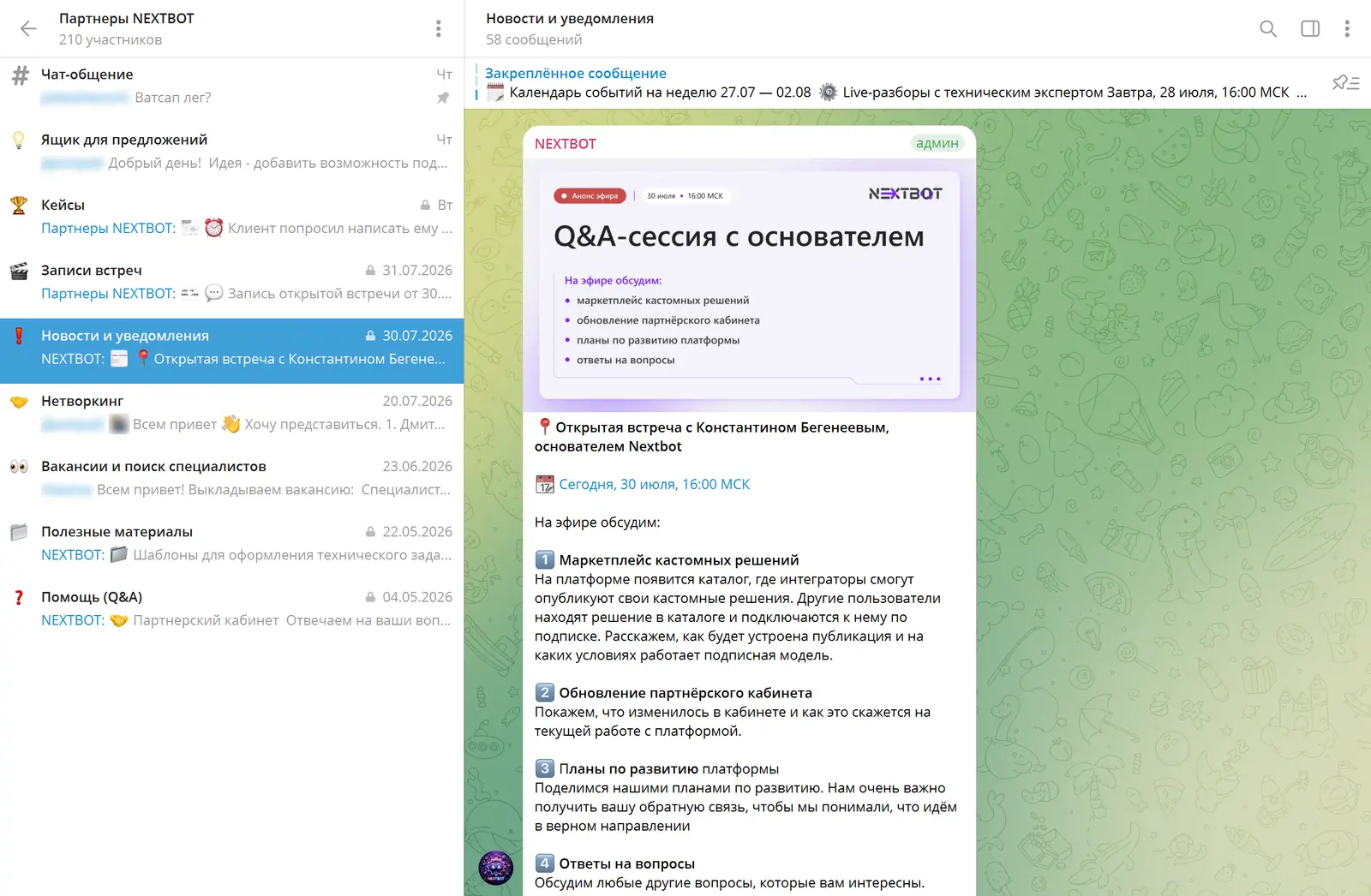Click the pin icon on Чат-общение

[x=443, y=98]
